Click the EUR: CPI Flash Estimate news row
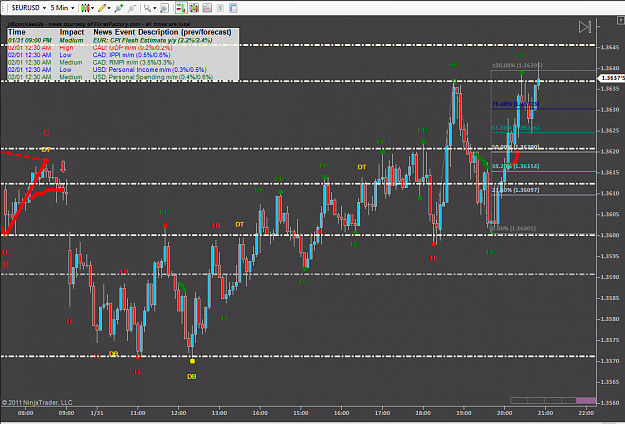Image resolution: width=625 pixels, height=424 pixels. [123, 40]
